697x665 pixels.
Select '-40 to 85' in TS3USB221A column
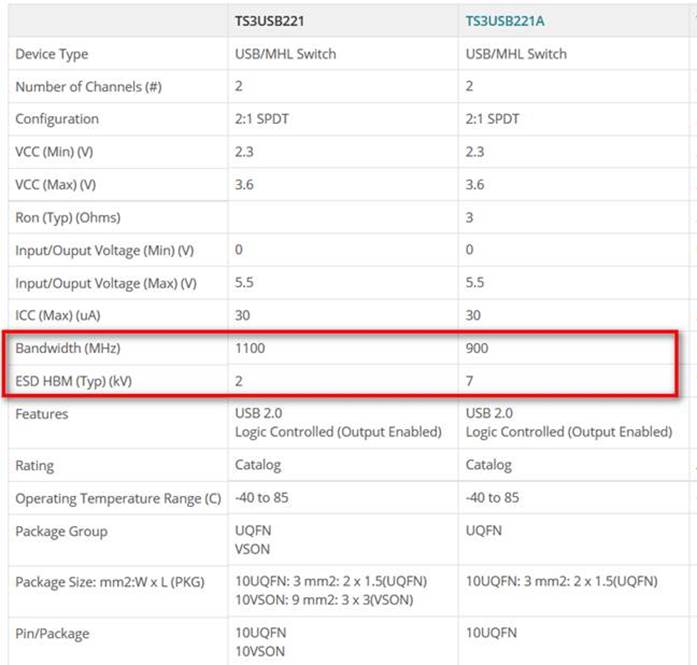click(493, 498)
